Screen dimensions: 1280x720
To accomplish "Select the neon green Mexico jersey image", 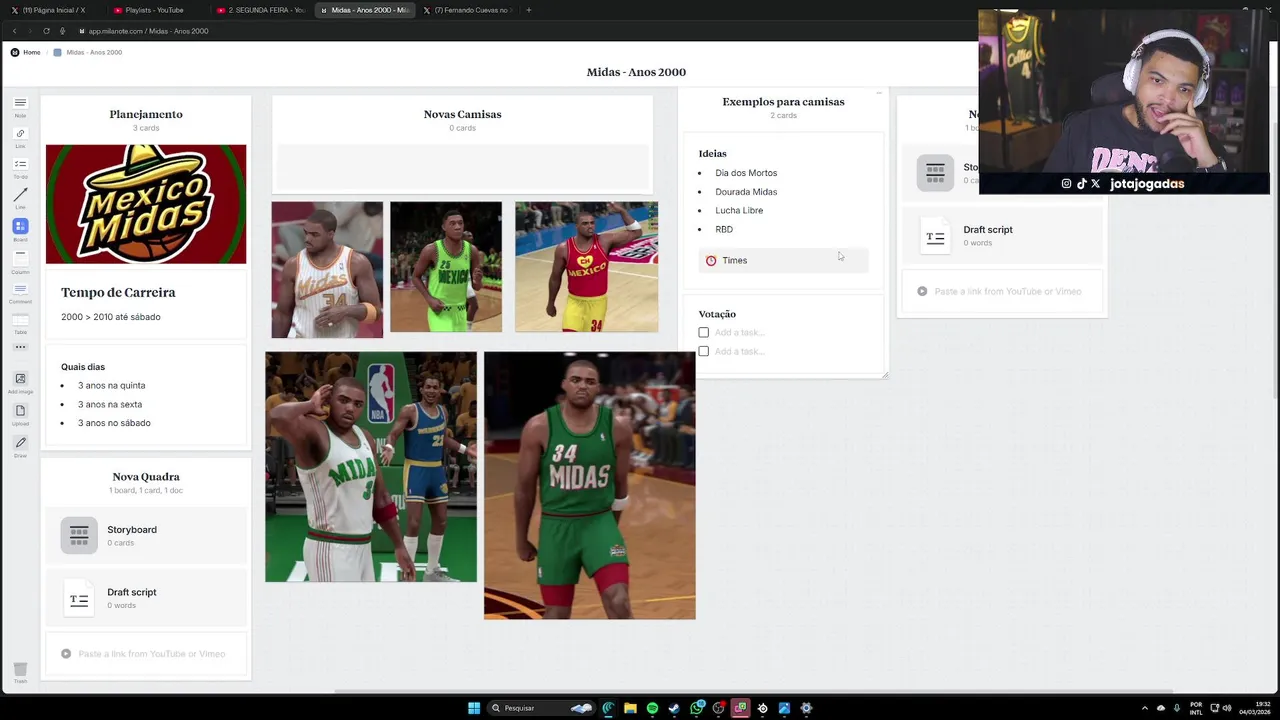I will click(446, 267).
